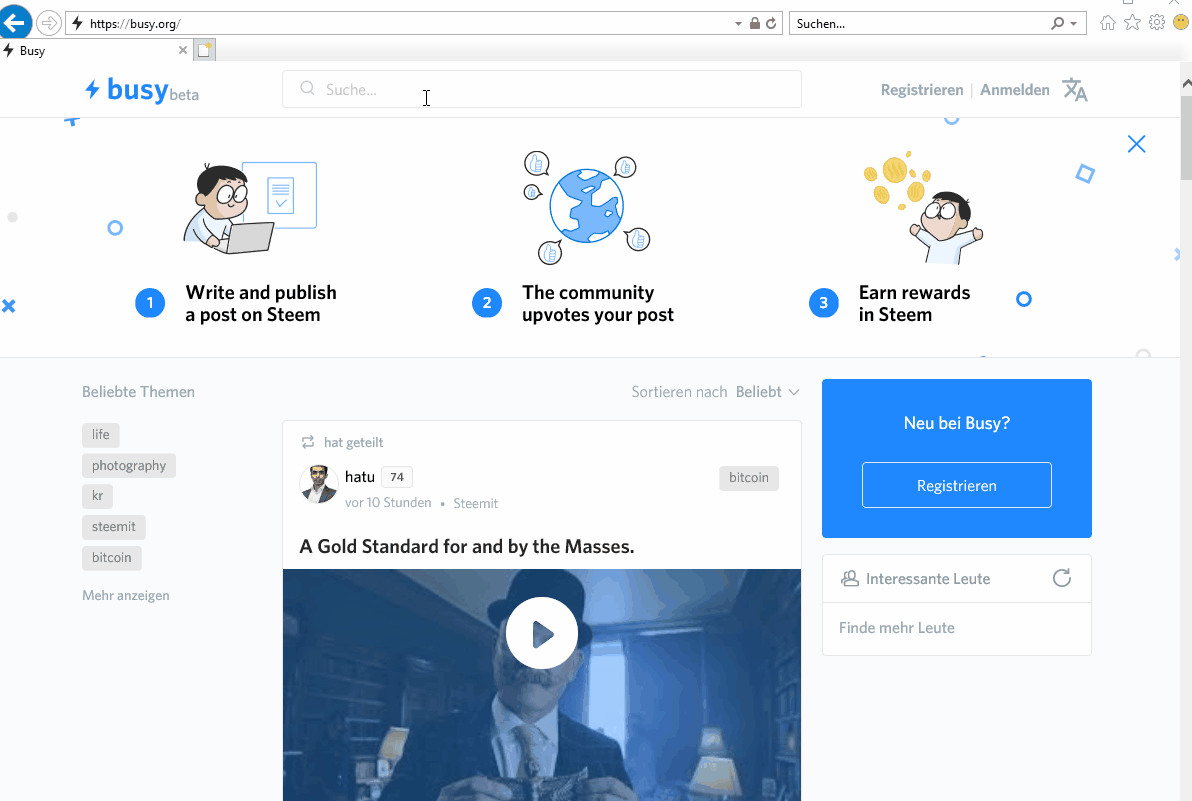Image resolution: width=1192 pixels, height=801 pixels.
Task: Click the busy beta logo
Action: click(141, 90)
